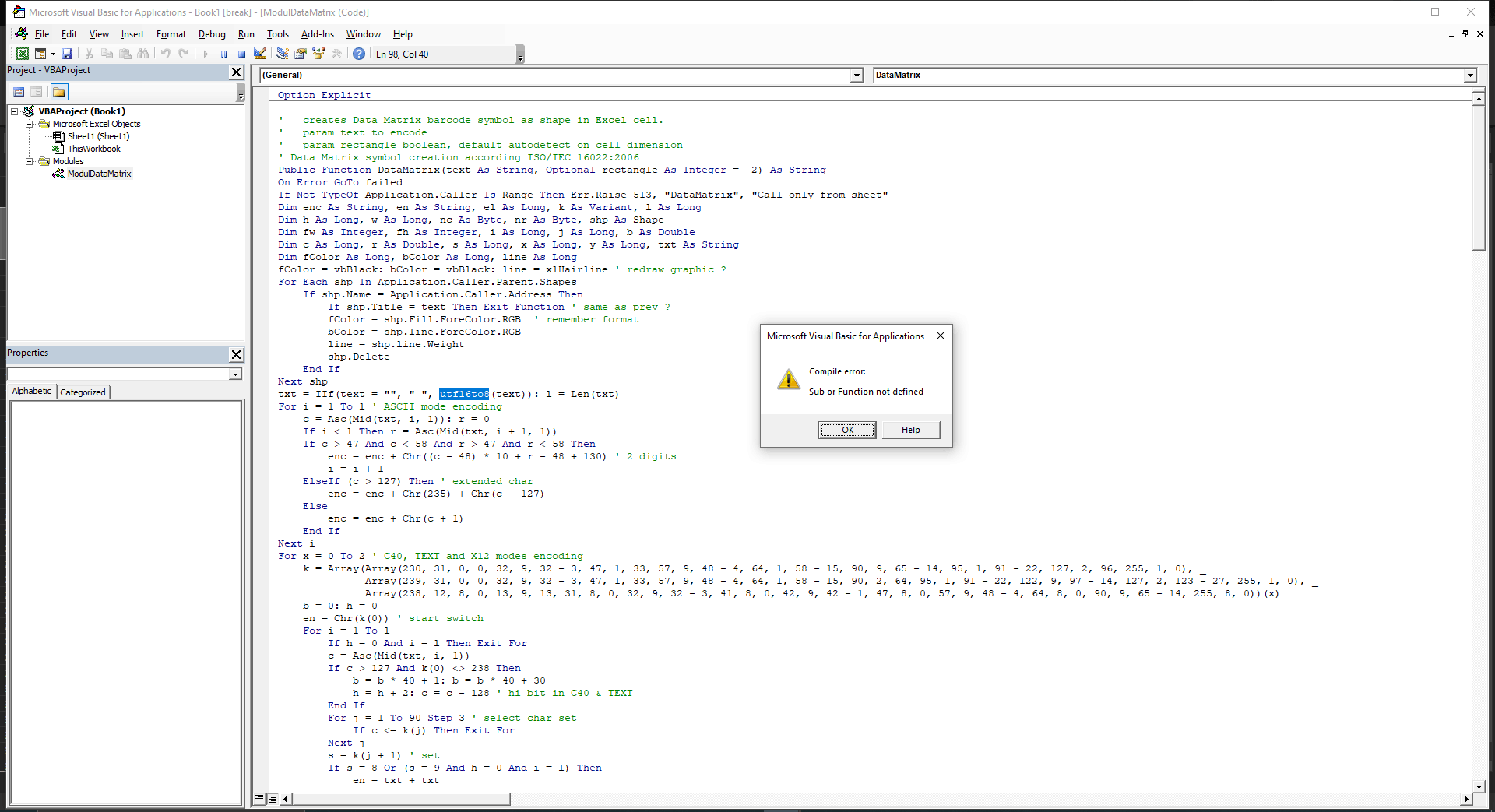Click View Object icon in Project panel

point(37,92)
